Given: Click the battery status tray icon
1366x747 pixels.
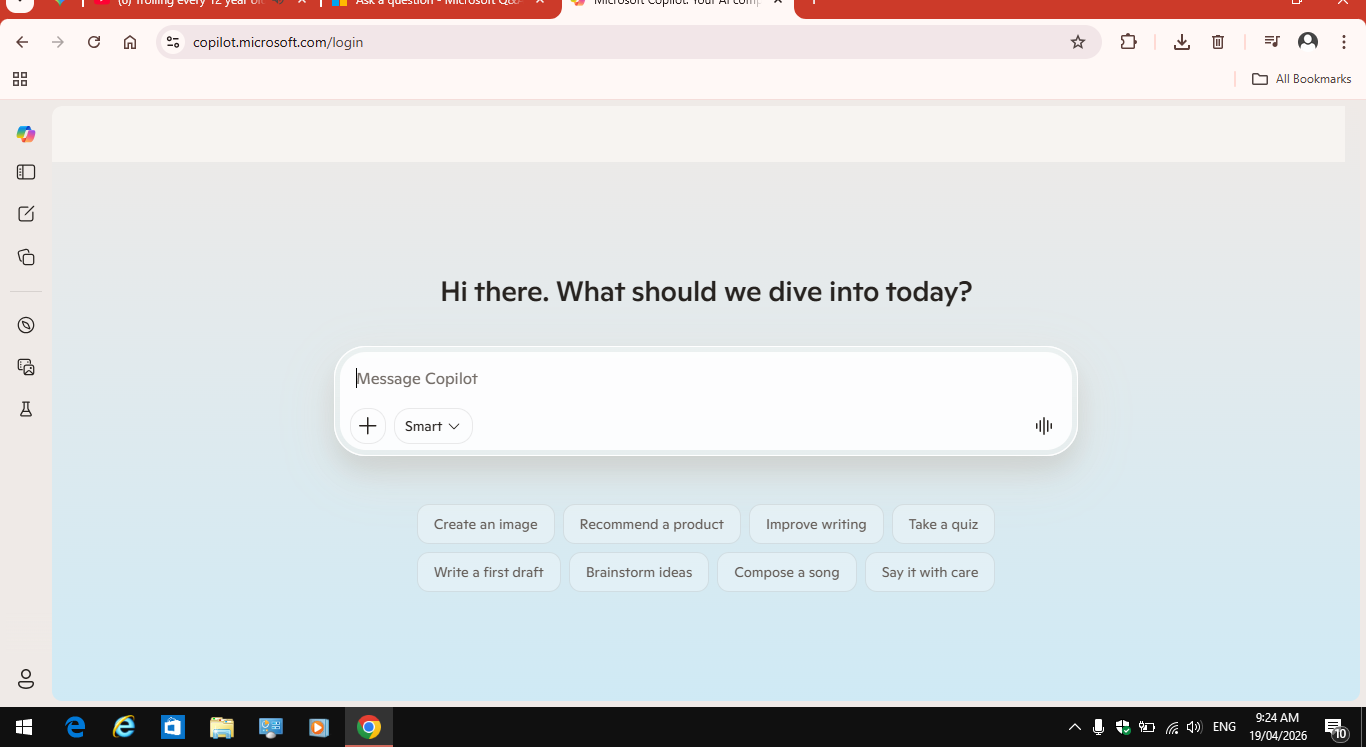Looking at the screenshot, I should click(1147, 727).
